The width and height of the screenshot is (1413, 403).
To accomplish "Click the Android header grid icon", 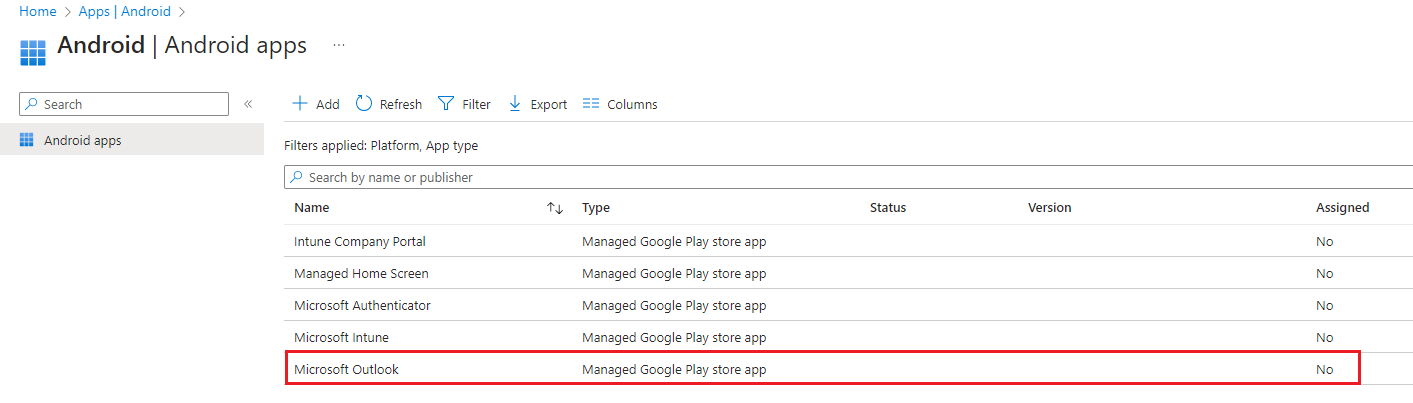I will coord(33,52).
